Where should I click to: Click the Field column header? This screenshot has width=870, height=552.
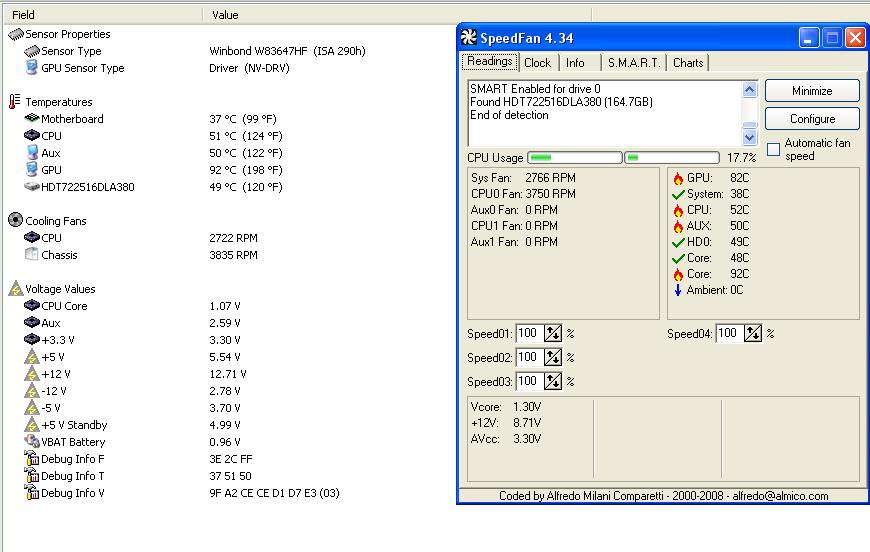[104, 14]
